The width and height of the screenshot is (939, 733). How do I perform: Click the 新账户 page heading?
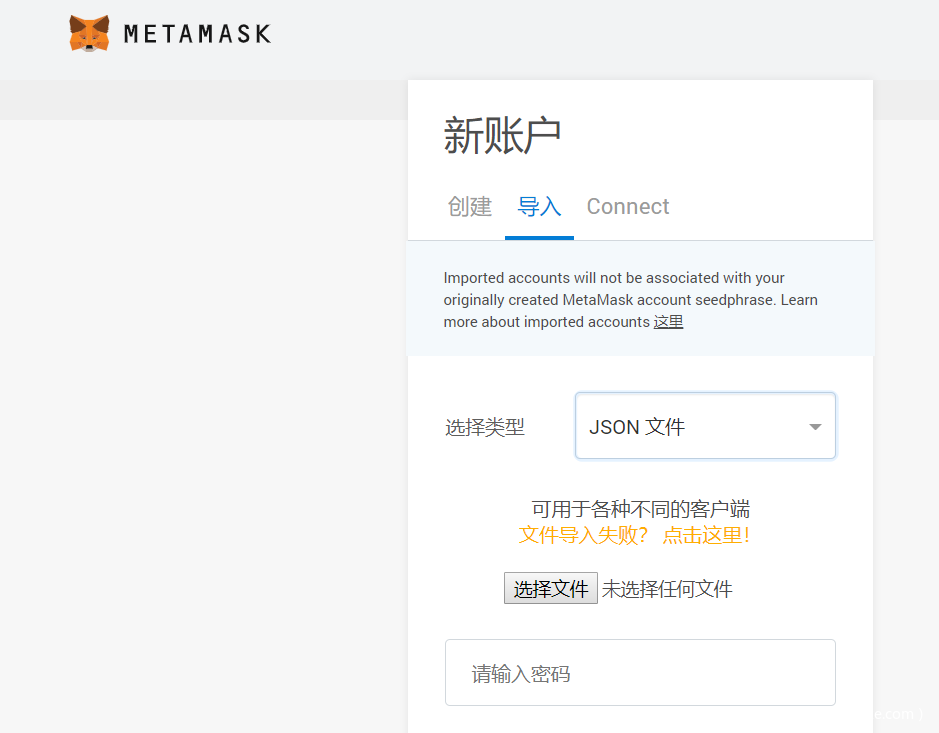click(x=502, y=135)
